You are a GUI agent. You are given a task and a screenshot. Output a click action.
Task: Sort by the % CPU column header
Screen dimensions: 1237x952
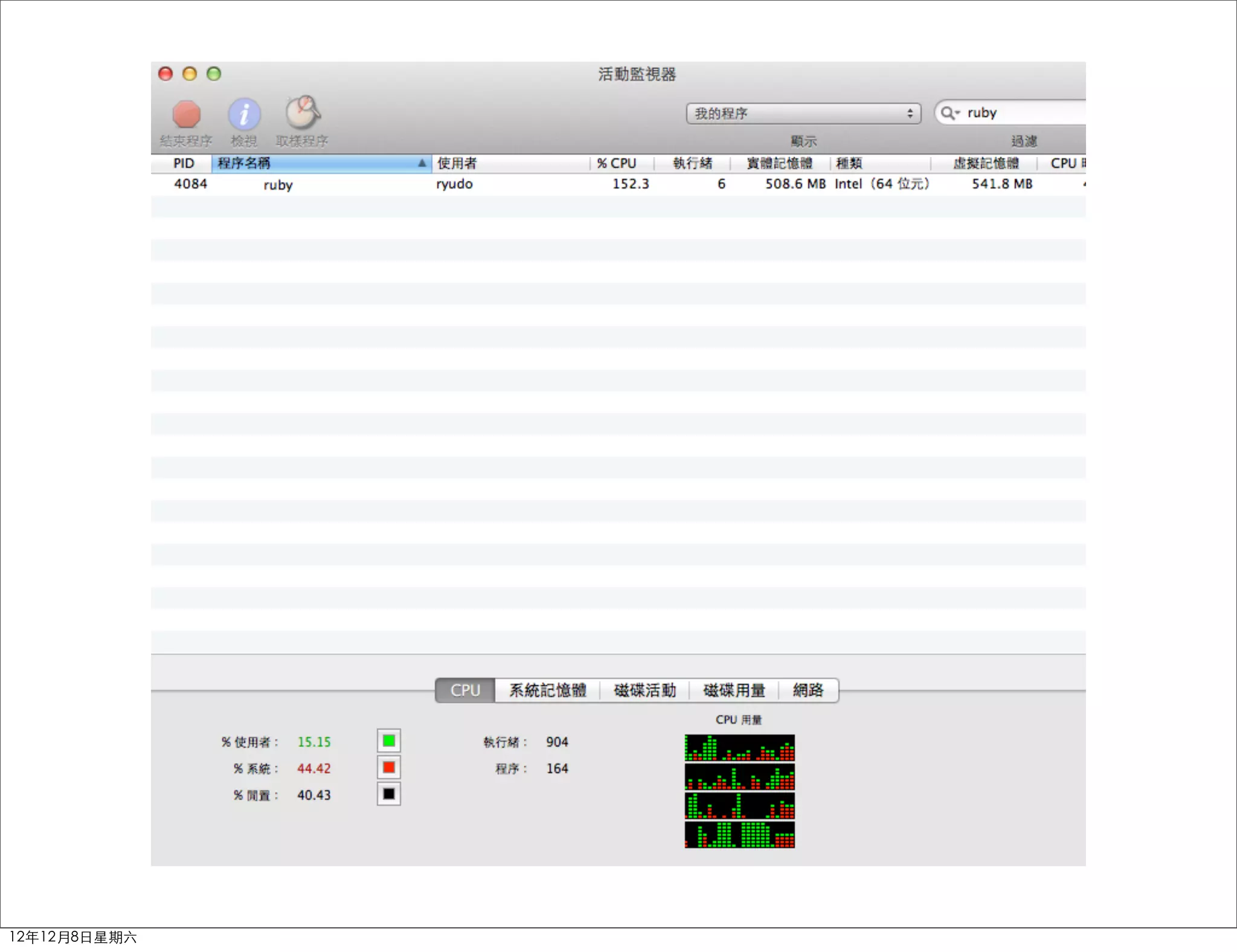click(x=617, y=163)
